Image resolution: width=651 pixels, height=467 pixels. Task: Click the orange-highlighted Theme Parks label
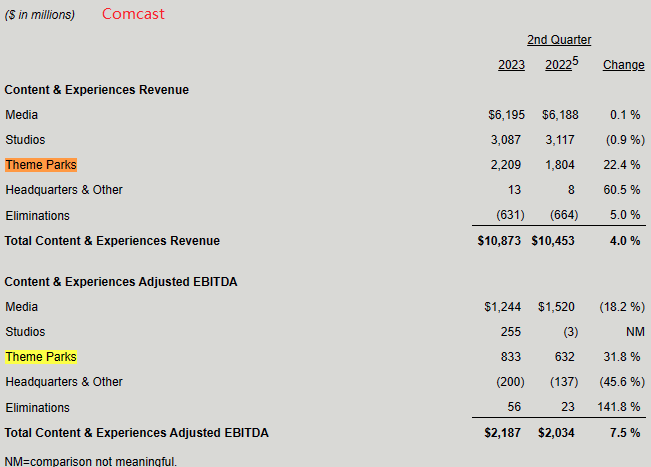tap(41, 165)
